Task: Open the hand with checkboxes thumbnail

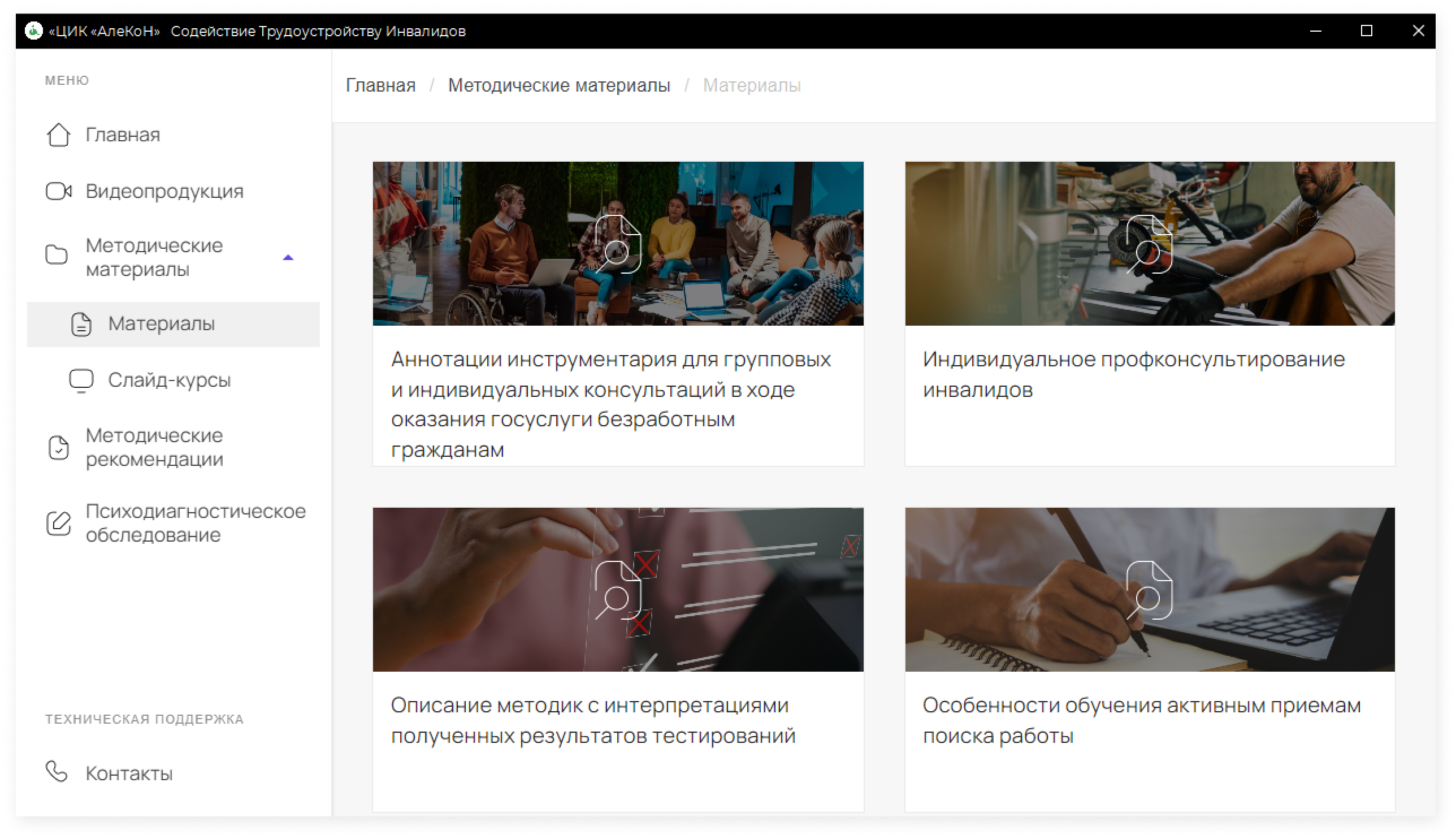Action: point(617,589)
